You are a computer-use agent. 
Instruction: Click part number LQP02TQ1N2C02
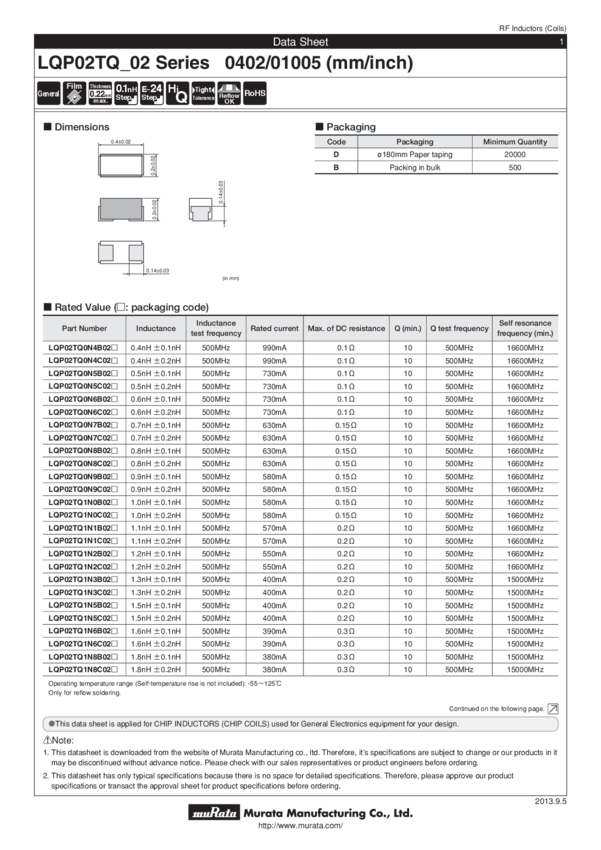[x=83, y=566]
